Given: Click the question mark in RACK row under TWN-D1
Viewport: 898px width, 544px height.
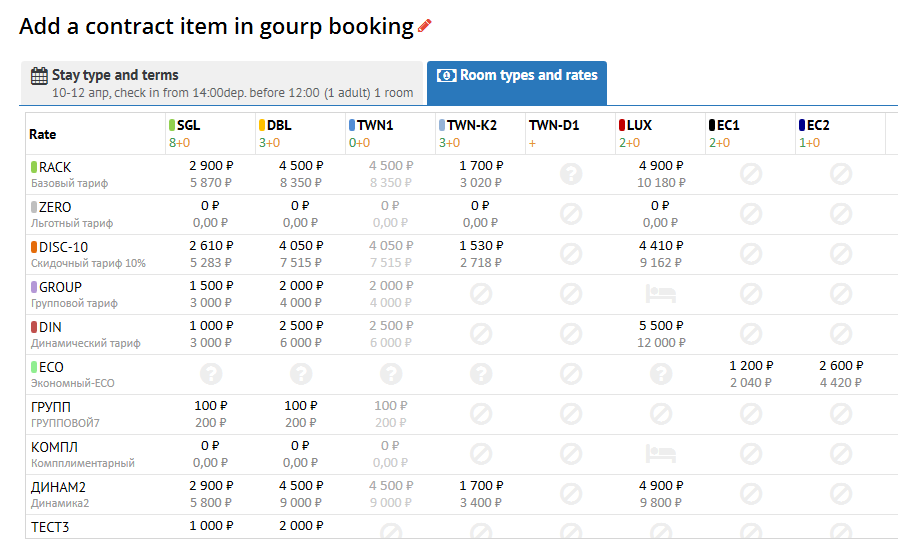Looking at the screenshot, I should 571,174.
